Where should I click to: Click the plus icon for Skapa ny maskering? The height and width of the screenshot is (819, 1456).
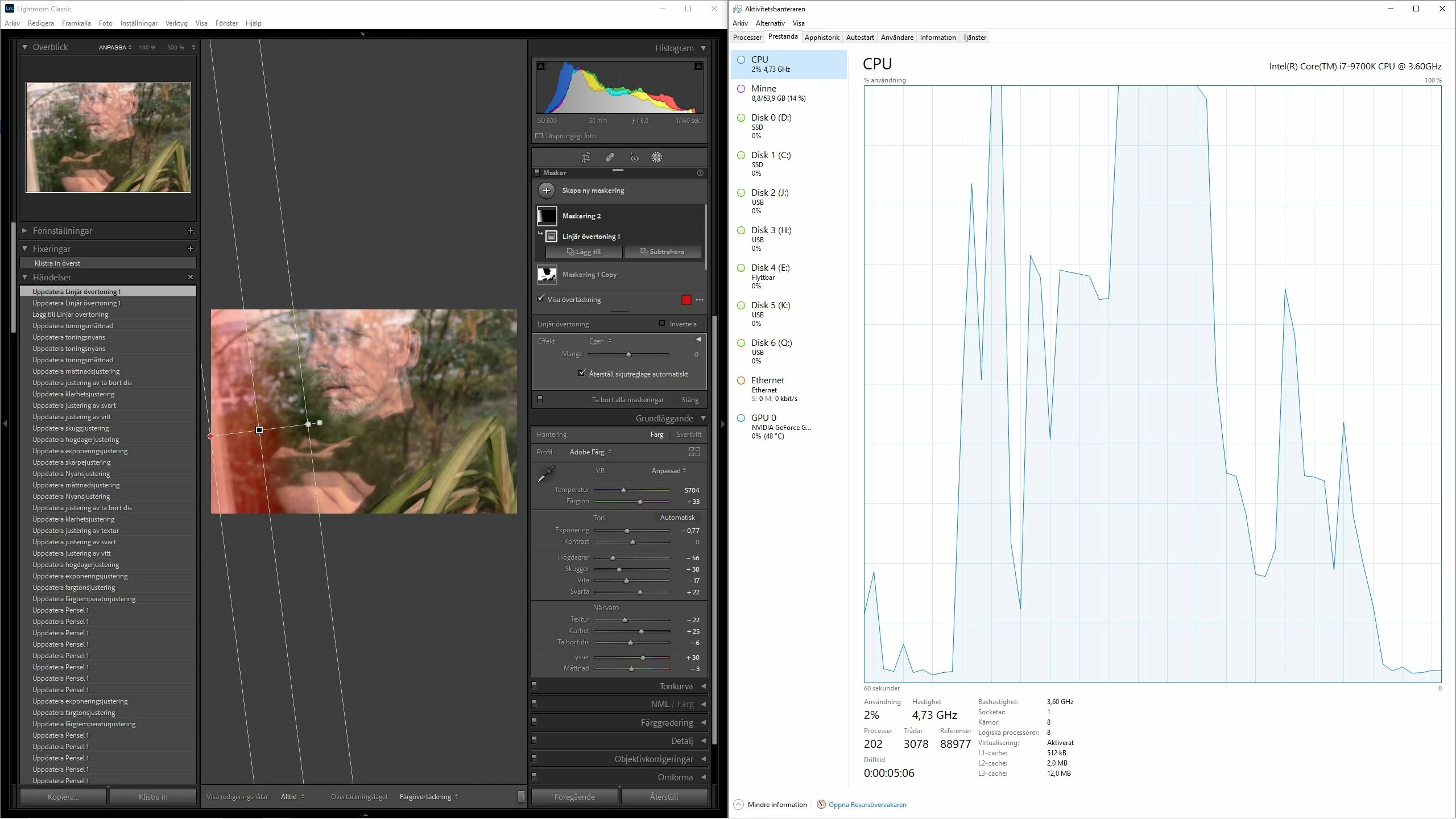click(x=547, y=191)
